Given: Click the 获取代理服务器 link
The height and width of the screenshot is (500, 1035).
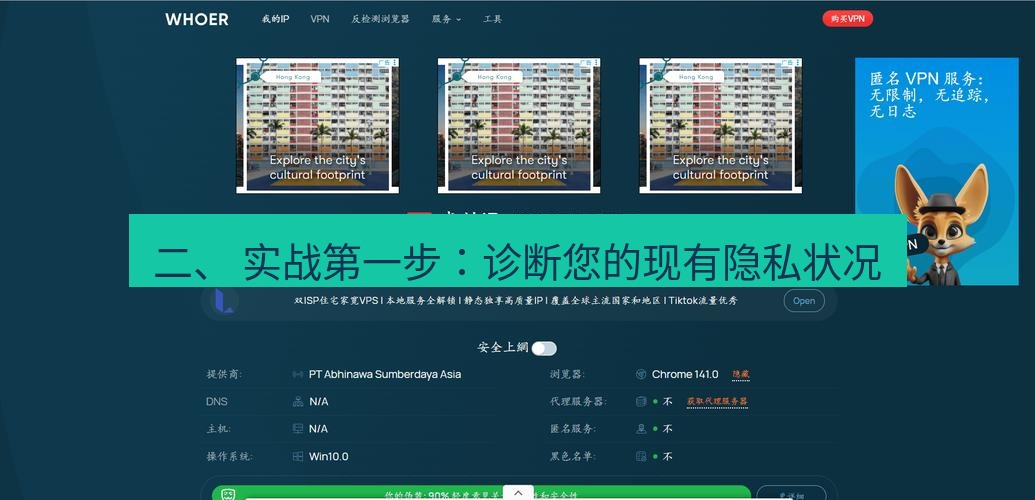Looking at the screenshot, I should point(717,402).
